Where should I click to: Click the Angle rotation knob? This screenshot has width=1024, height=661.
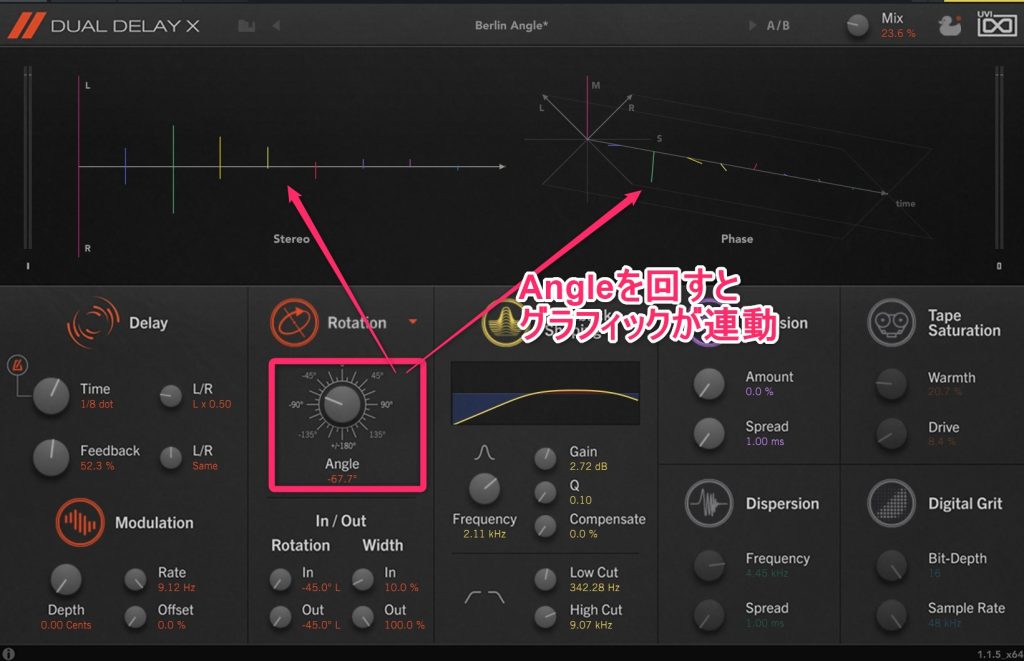(341, 405)
